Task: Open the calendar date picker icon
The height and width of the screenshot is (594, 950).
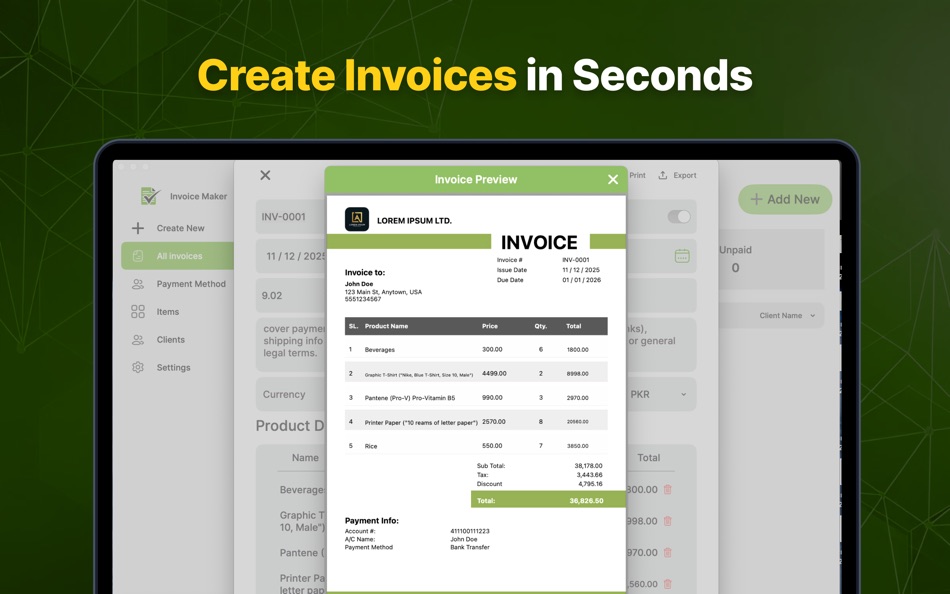Action: pos(681,256)
